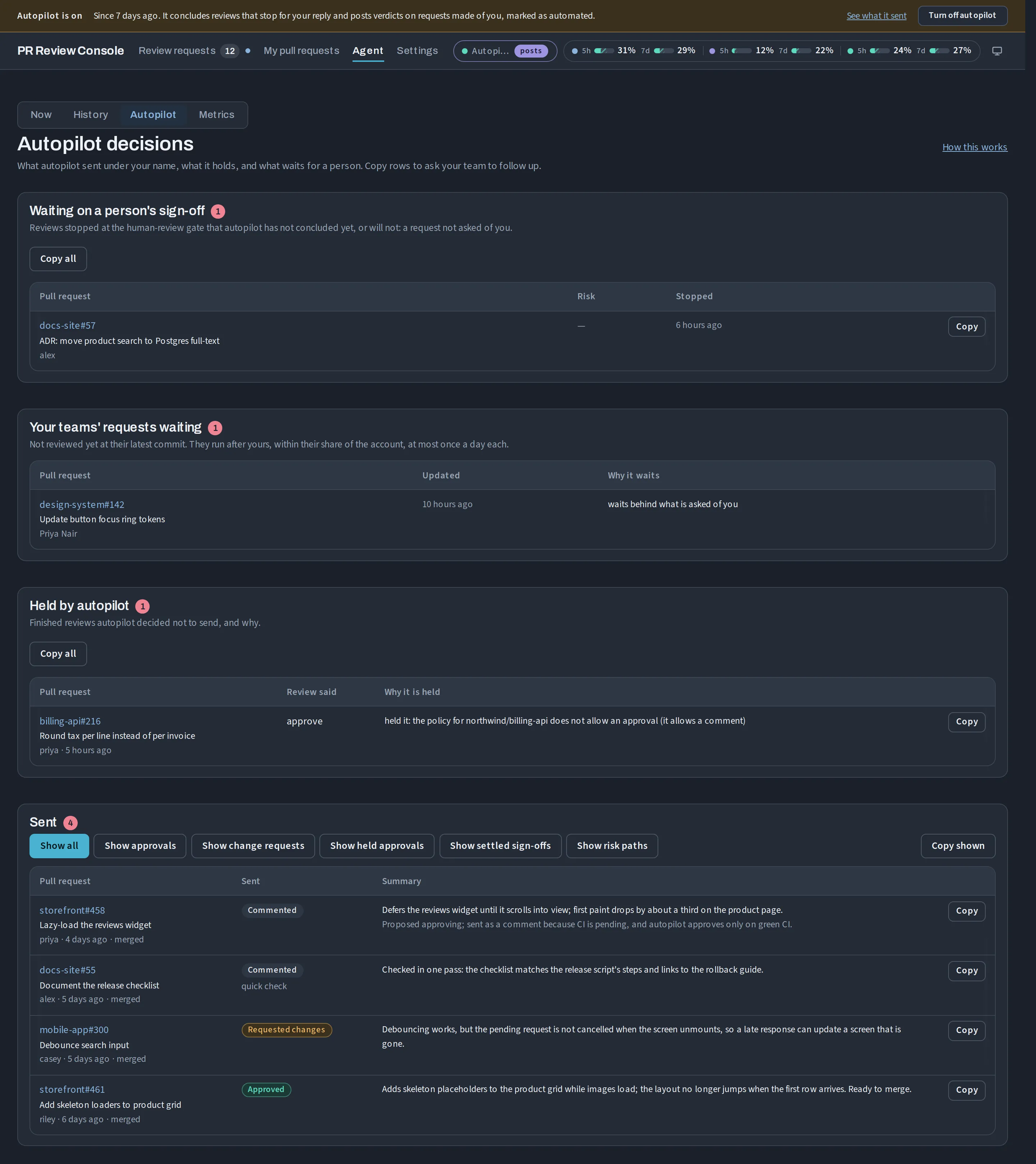Screen dimensions: 1036x1164
Task: Copy the billing-api#216 row
Action: click(967, 722)
